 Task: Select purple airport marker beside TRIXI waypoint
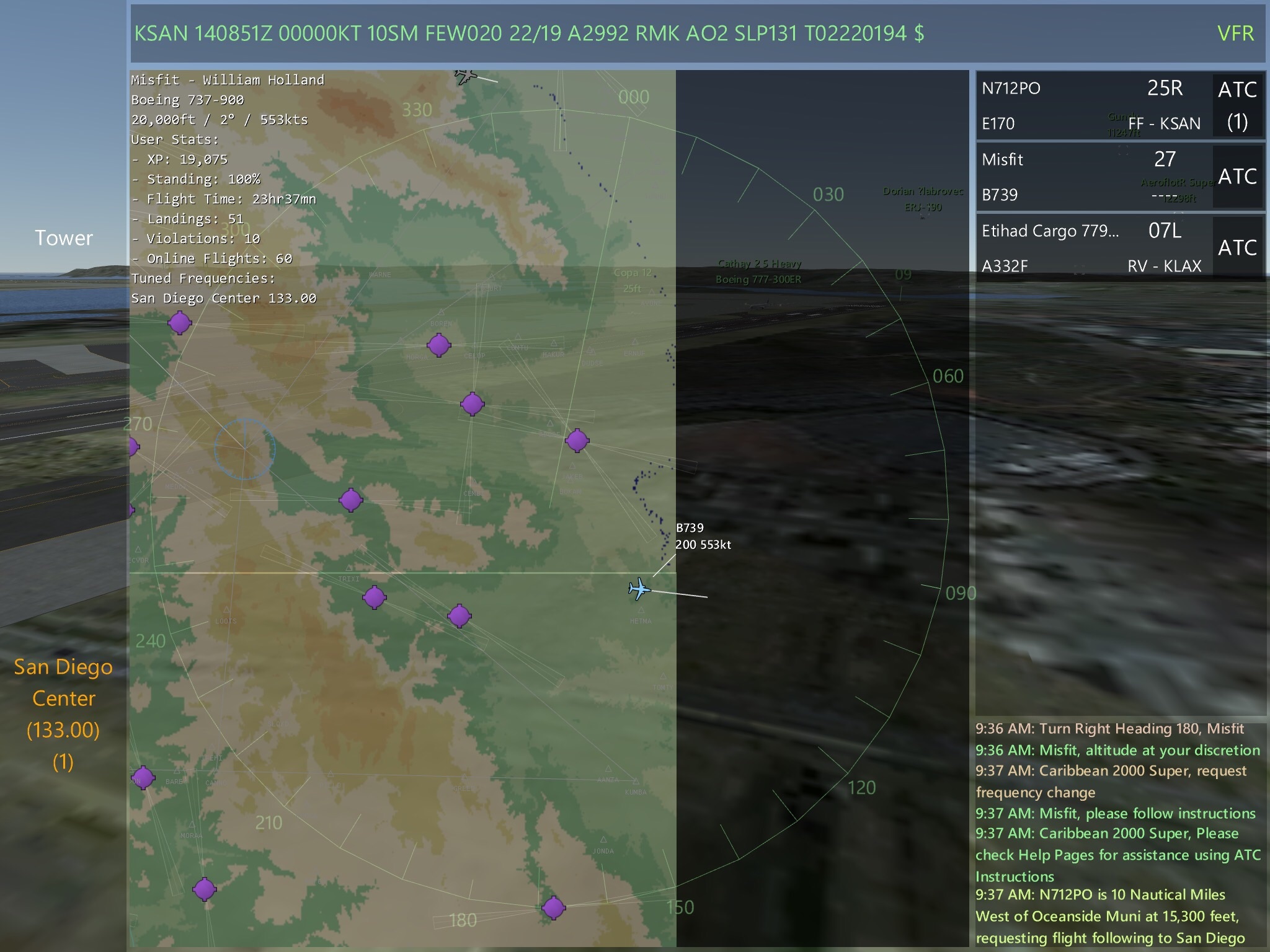[x=374, y=597]
